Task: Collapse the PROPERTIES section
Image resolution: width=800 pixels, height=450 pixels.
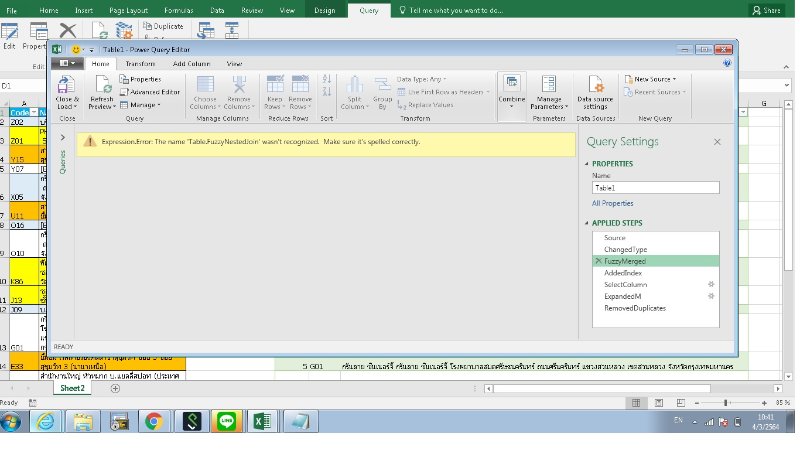Action: click(x=587, y=164)
